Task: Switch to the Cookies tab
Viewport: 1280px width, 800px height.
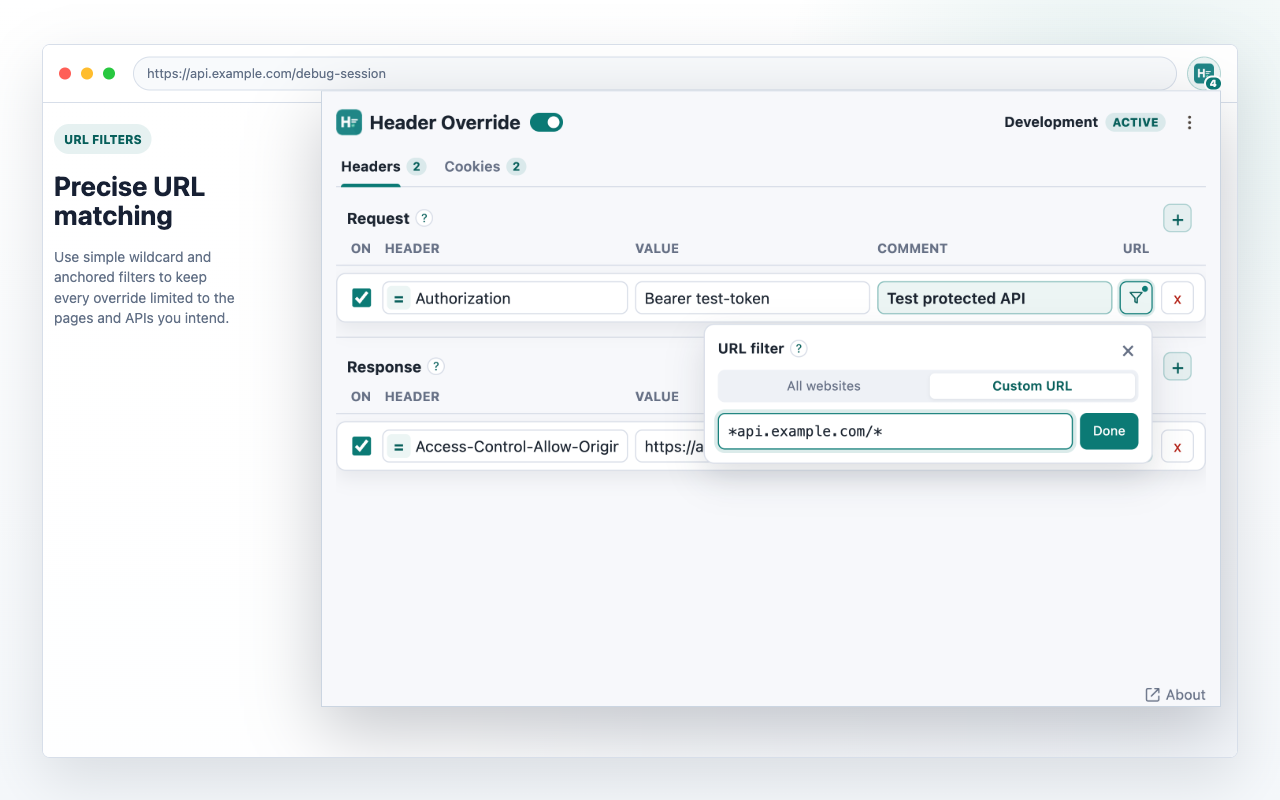Action: tap(485, 167)
